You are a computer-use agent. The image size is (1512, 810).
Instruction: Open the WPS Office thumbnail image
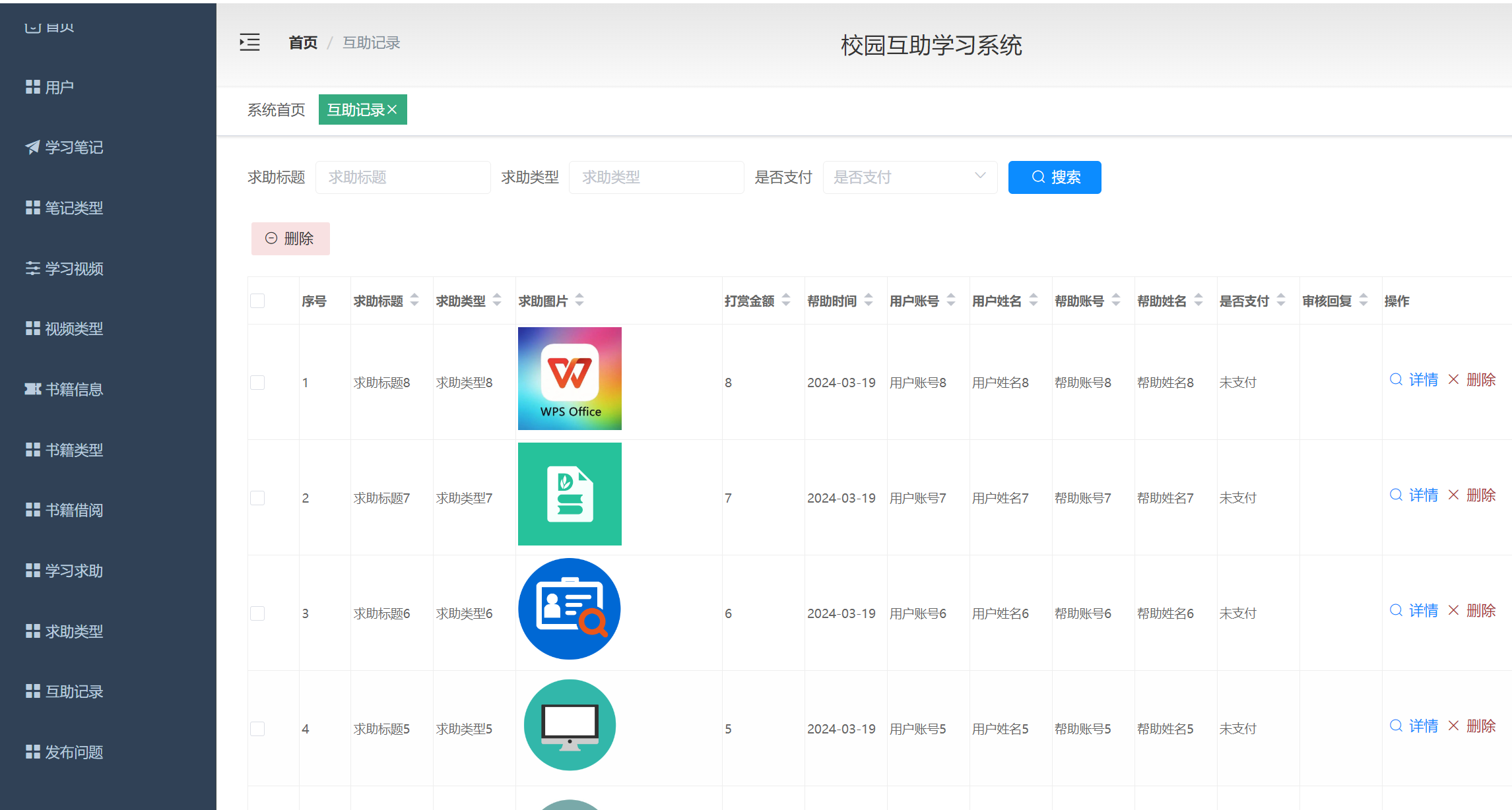pyautogui.click(x=570, y=379)
